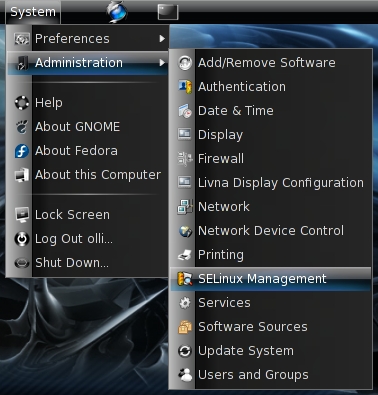Click the Fedora logo icon
The width and height of the screenshot is (378, 395).
22,151
